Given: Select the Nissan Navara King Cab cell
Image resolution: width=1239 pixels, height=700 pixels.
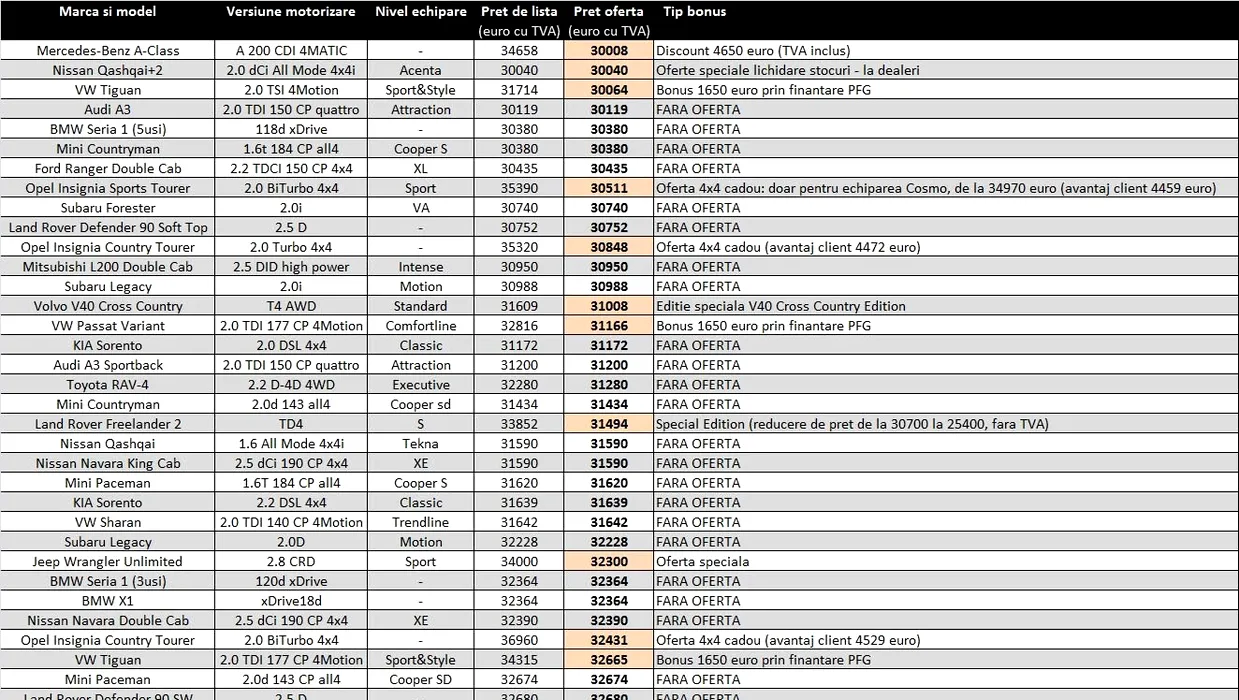Looking at the screenshot, I should coord(108,464).
